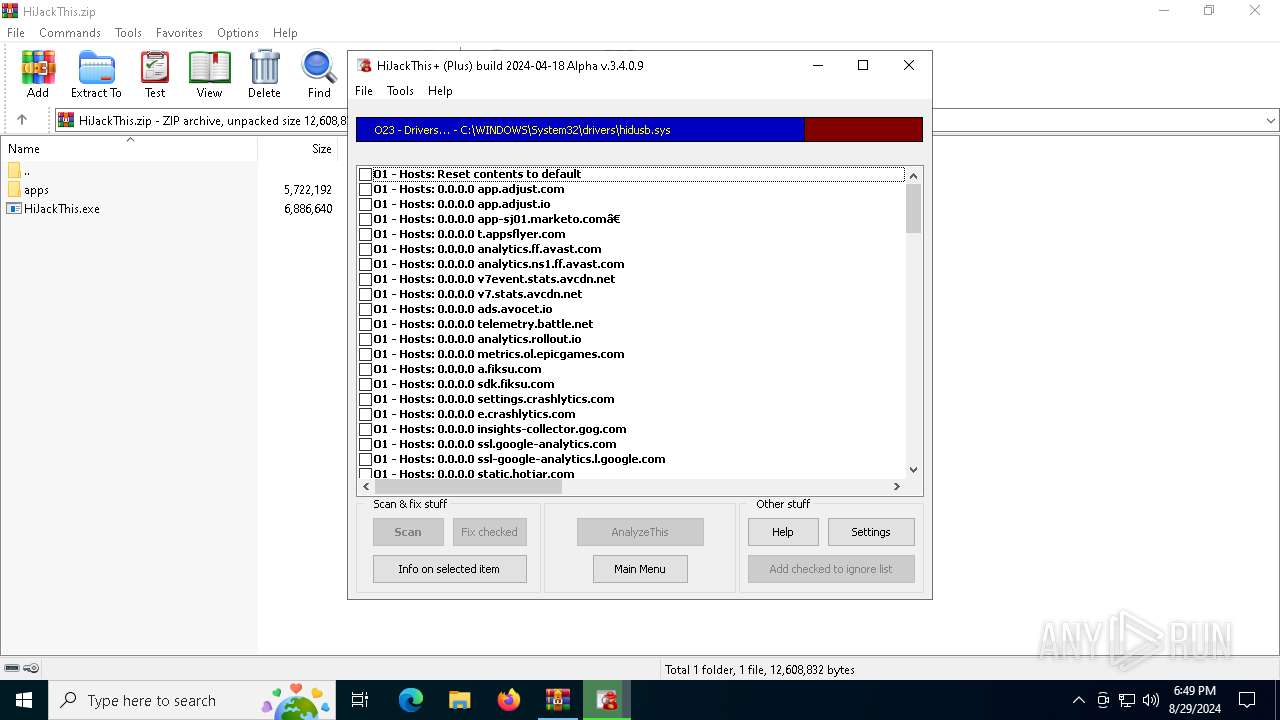This screenshot has width=1280, height=720.
Task: Check the analytics.ff.avast.com hosts entry
Action: tap(366, 249)
